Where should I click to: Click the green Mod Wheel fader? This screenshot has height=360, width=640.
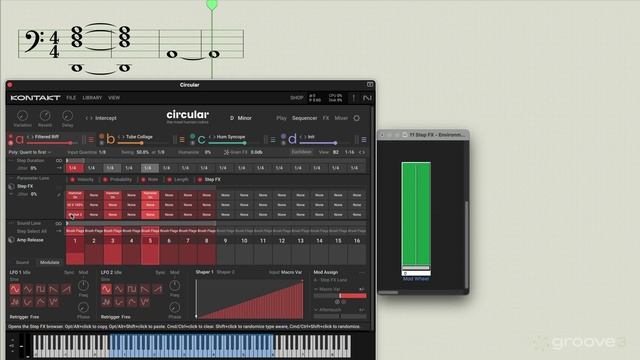coord(416,213)
